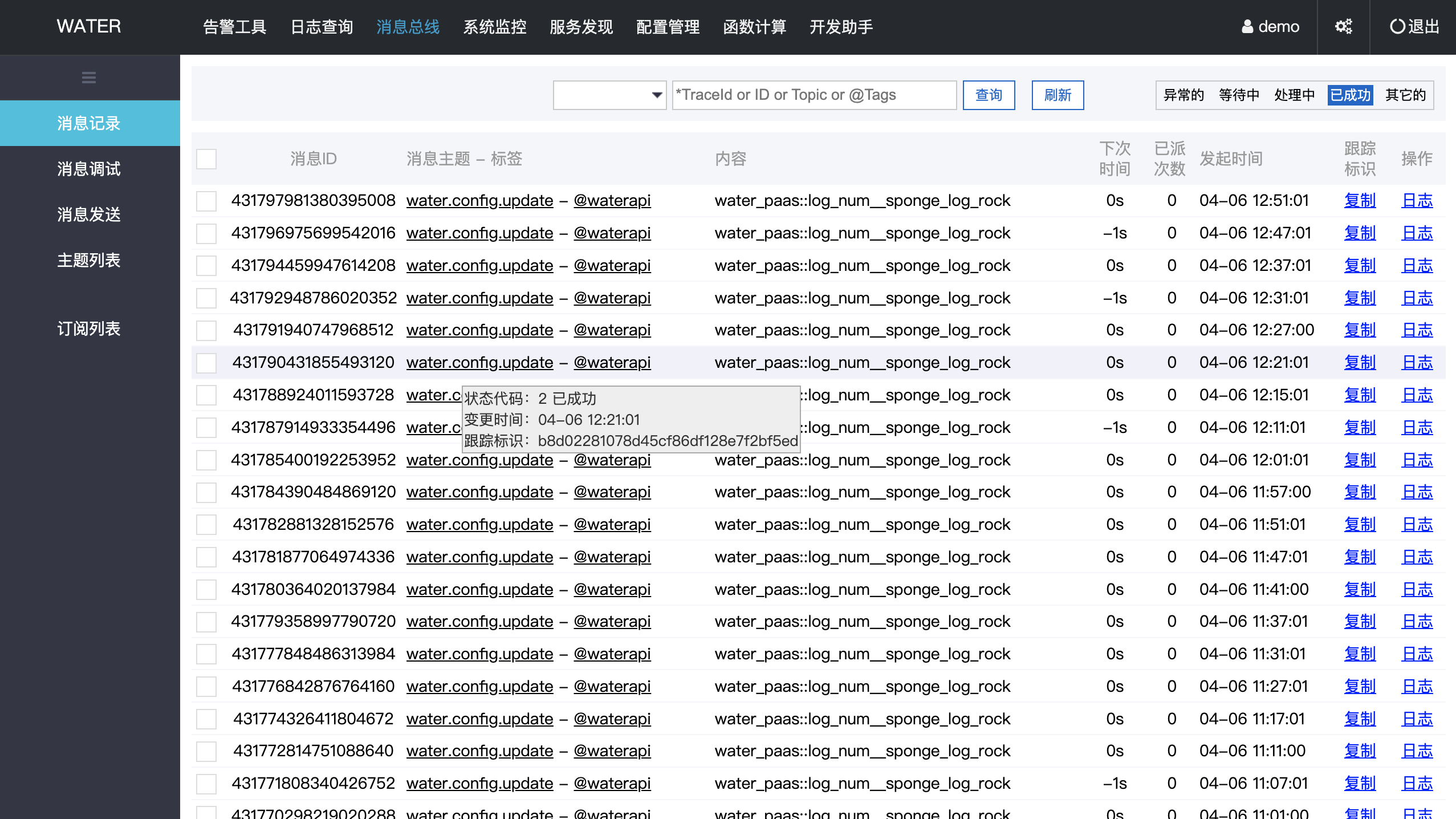
Task: Check row 431780364020137984 checkbox
Action: click(x=206, y=590)
